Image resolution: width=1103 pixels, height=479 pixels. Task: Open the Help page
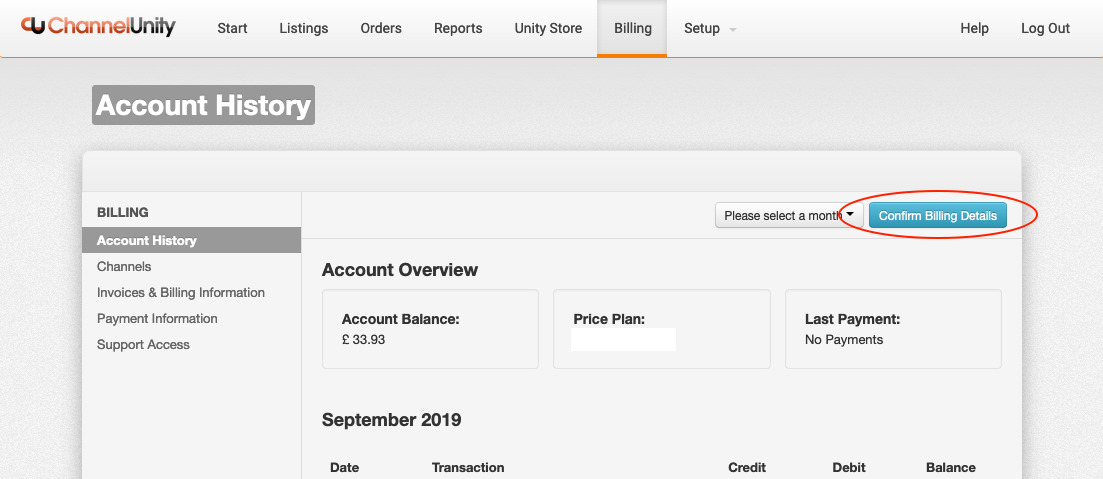tap(974, 28)
